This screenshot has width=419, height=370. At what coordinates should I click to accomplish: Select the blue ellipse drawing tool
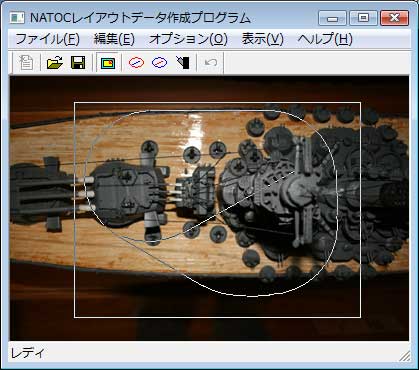[x=159, y=63]
